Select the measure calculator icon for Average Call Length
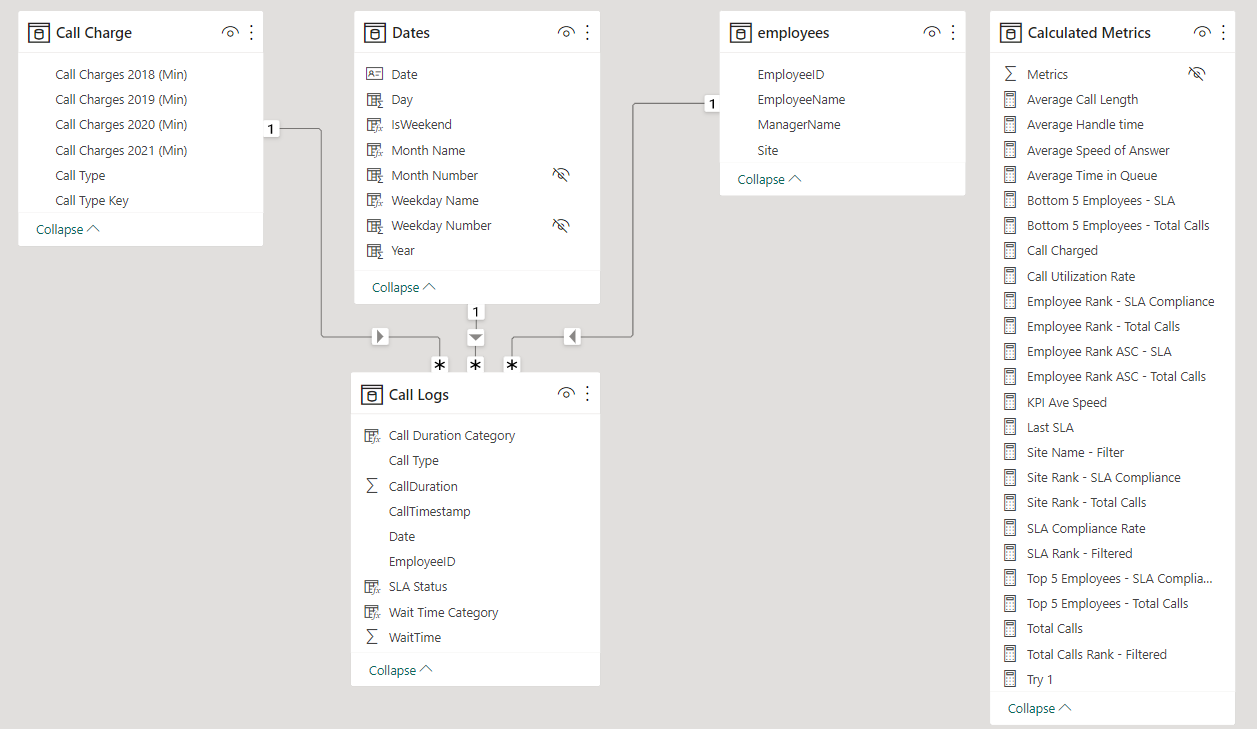Image resolution: width=1257 pixels, height=729 pixels. [x=1009, y=99]
